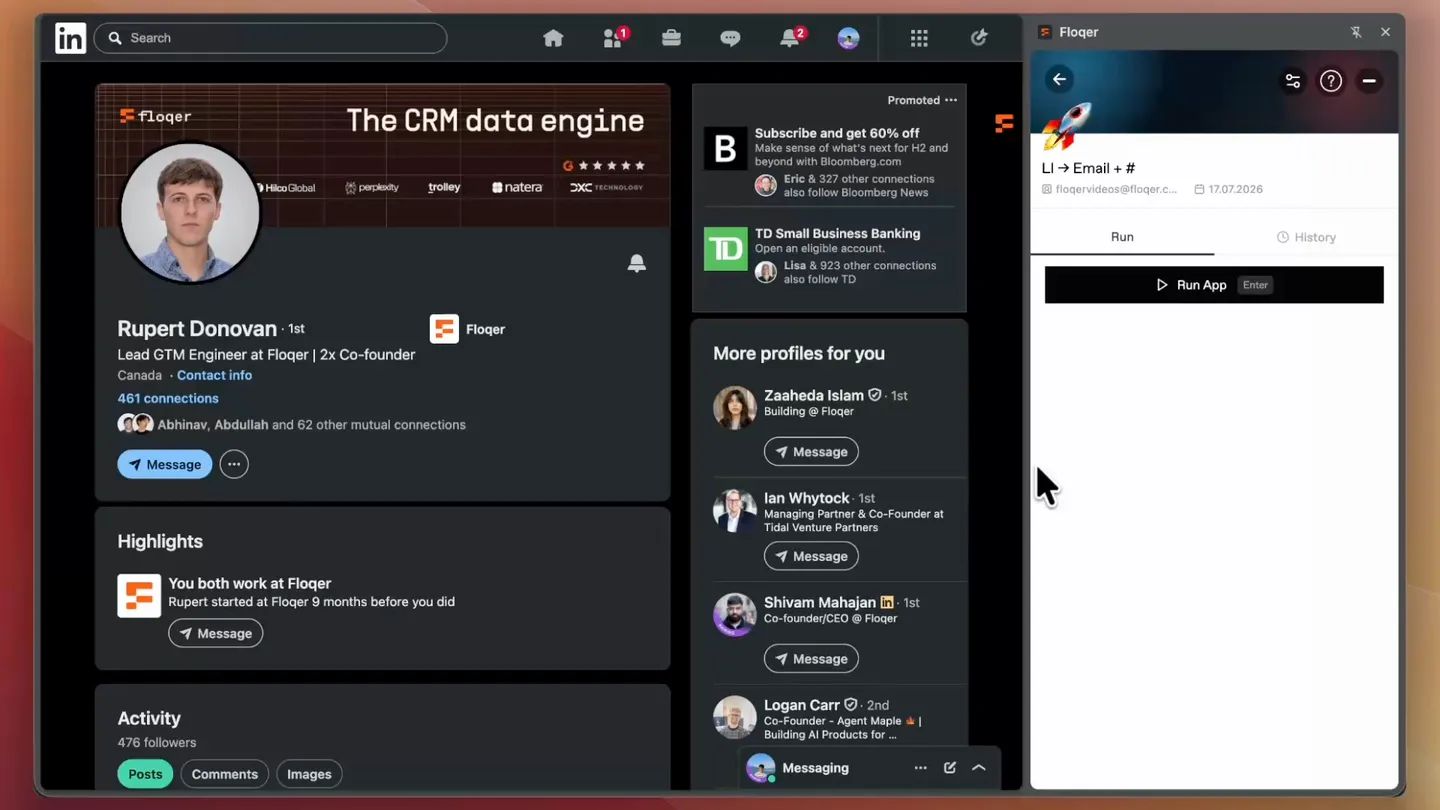Viewport: 1440px width, 810px height.
Task: Go back using the Floqer panel arrow
Action: 1059,79
